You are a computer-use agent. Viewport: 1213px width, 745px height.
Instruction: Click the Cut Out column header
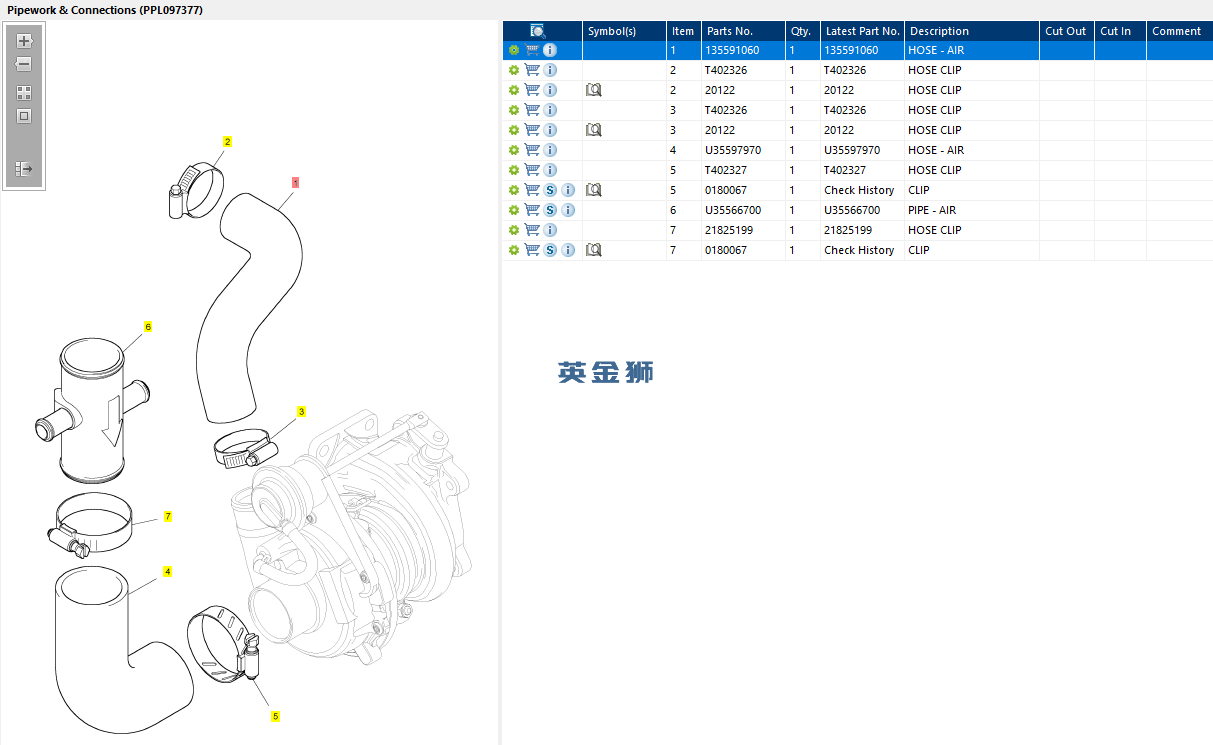tap(1067, 31)
